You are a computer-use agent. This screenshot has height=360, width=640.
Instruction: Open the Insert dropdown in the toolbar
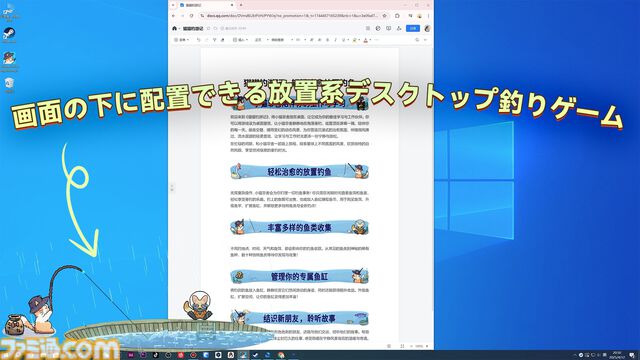pyautogui.click(x=240, y=40)
